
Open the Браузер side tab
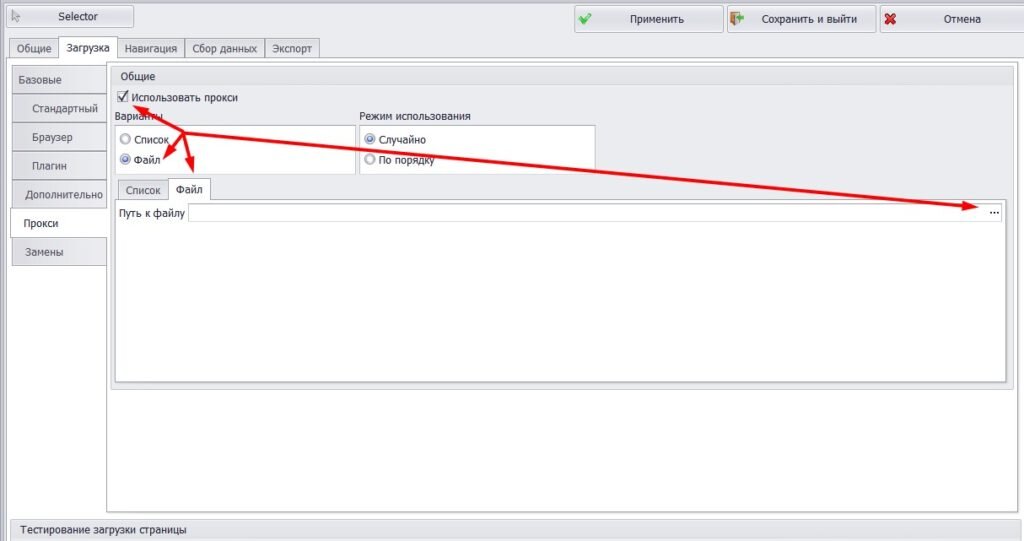pos(59,137)
